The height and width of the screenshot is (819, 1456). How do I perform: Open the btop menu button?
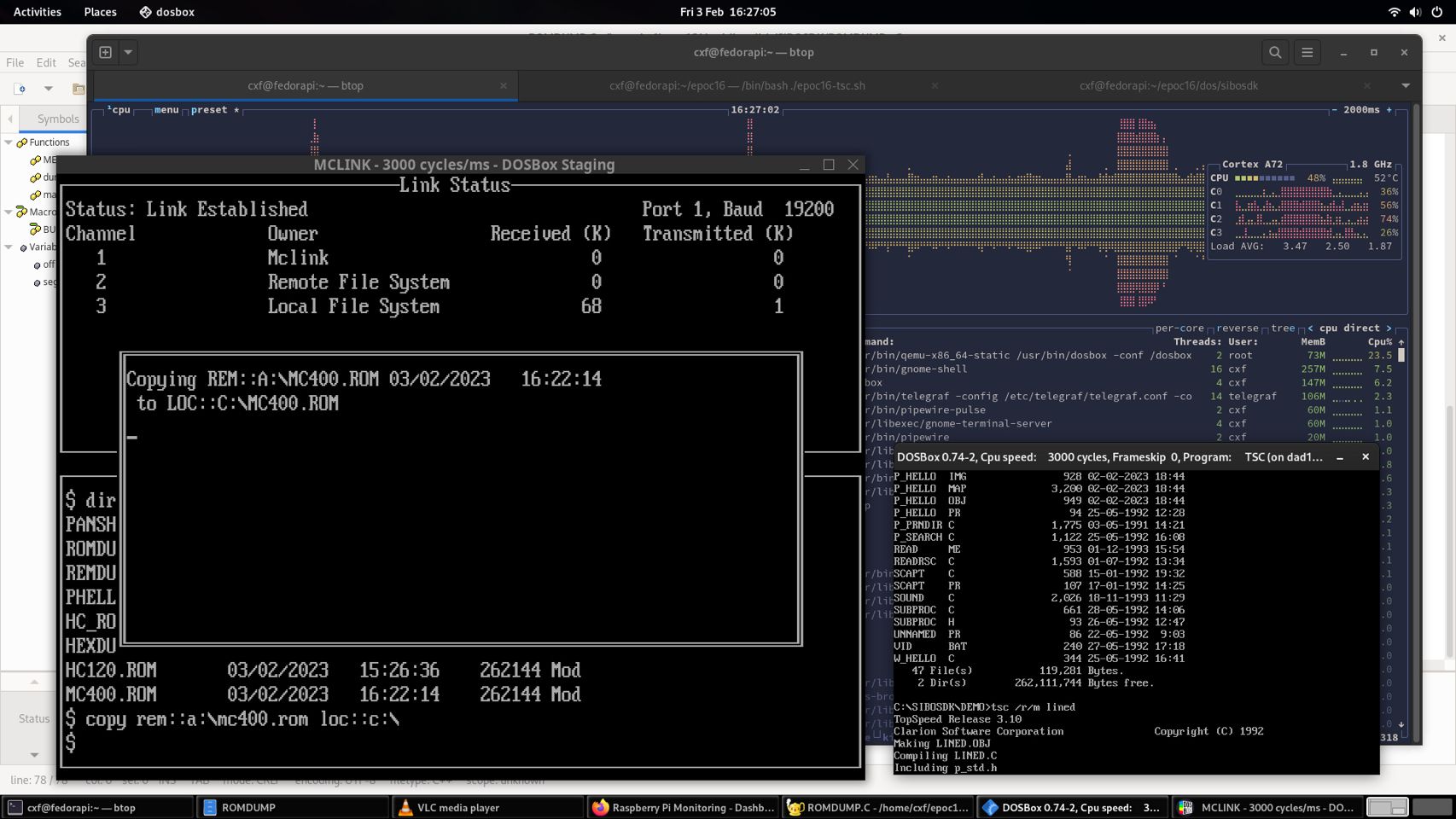tap(166, 110)
